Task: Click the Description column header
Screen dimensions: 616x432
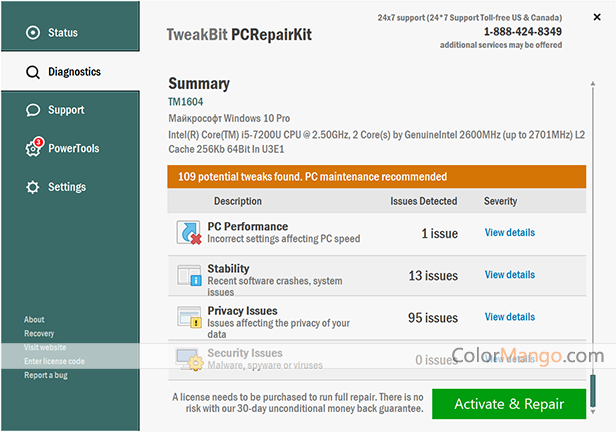Action: coord(238,201)
